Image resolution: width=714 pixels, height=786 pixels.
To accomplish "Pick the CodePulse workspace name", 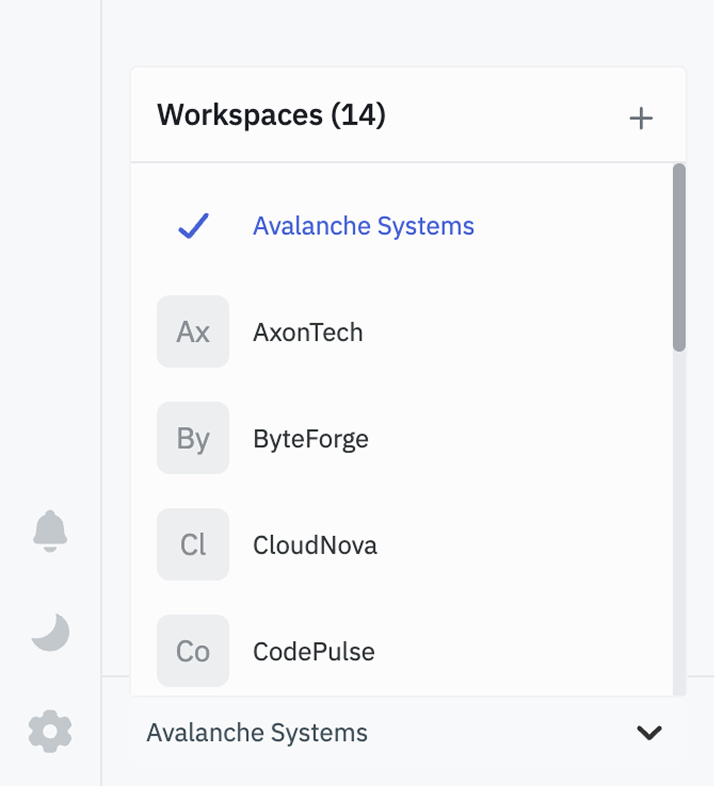I will click(314, 651).
